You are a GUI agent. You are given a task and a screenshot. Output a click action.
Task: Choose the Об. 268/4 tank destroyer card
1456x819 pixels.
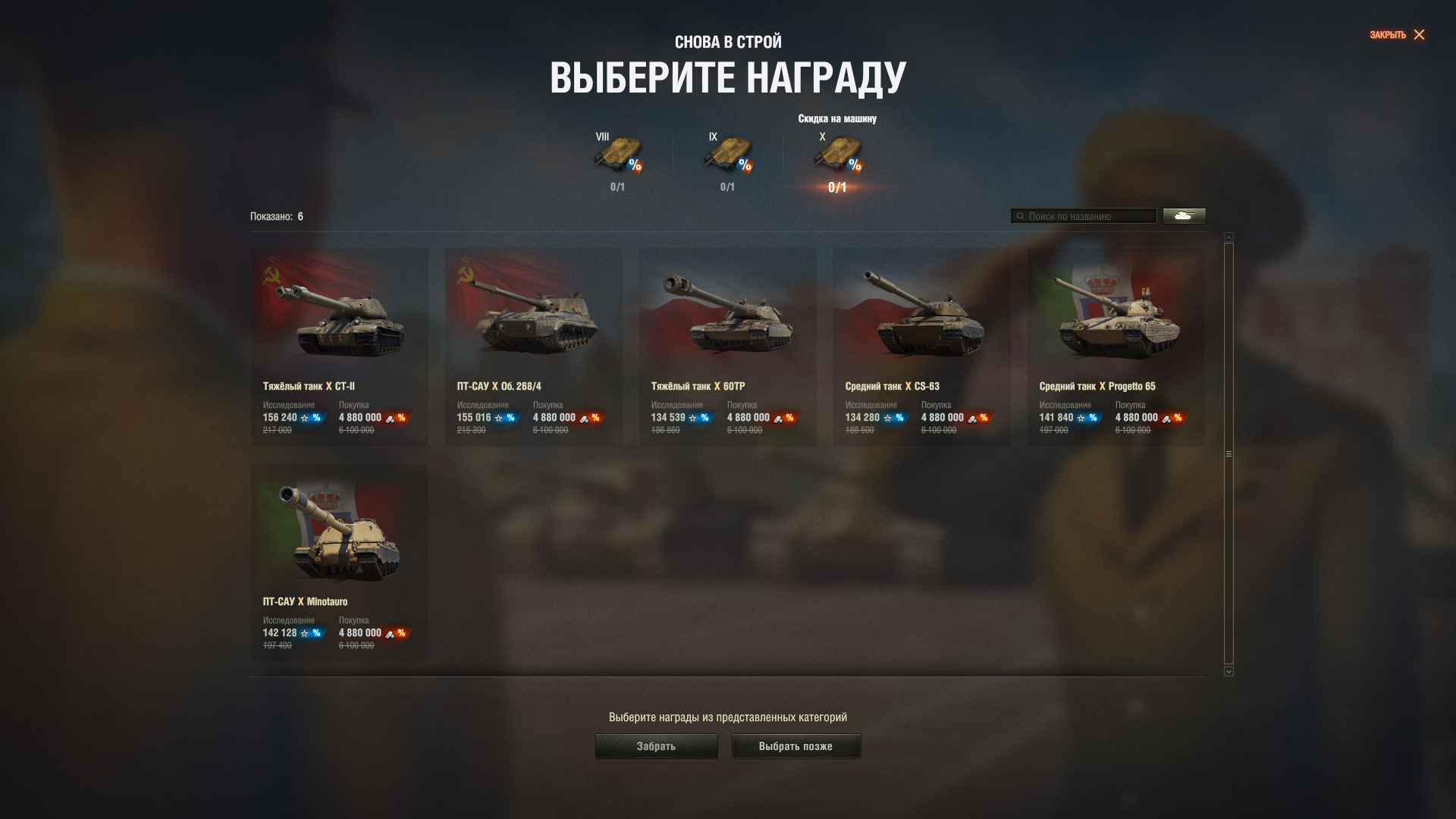(x=534, y=347)
